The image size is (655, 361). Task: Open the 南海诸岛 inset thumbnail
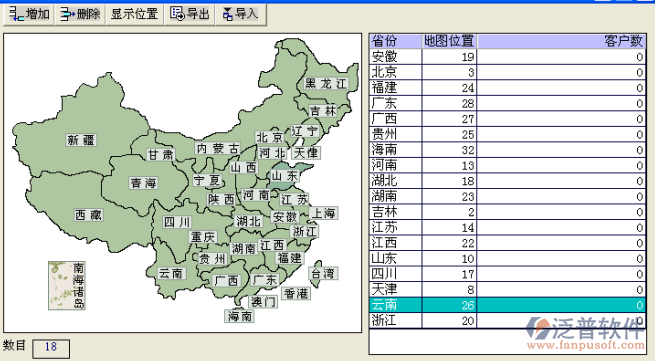click(67, 286)
